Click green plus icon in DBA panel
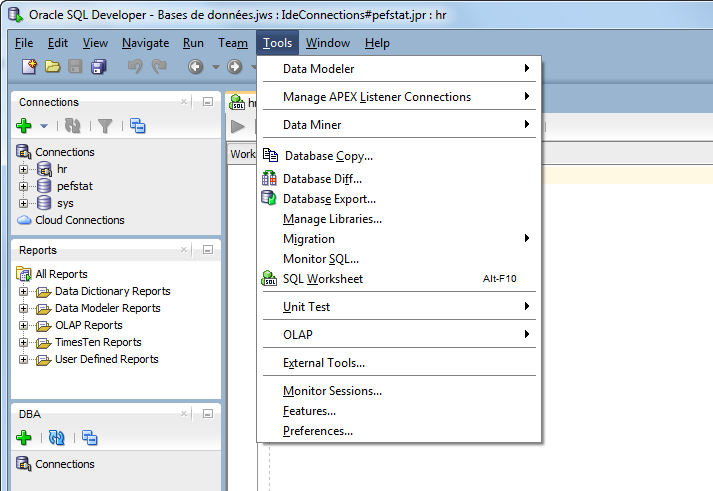Screen dimensions: 713x491 click(24, 438)
